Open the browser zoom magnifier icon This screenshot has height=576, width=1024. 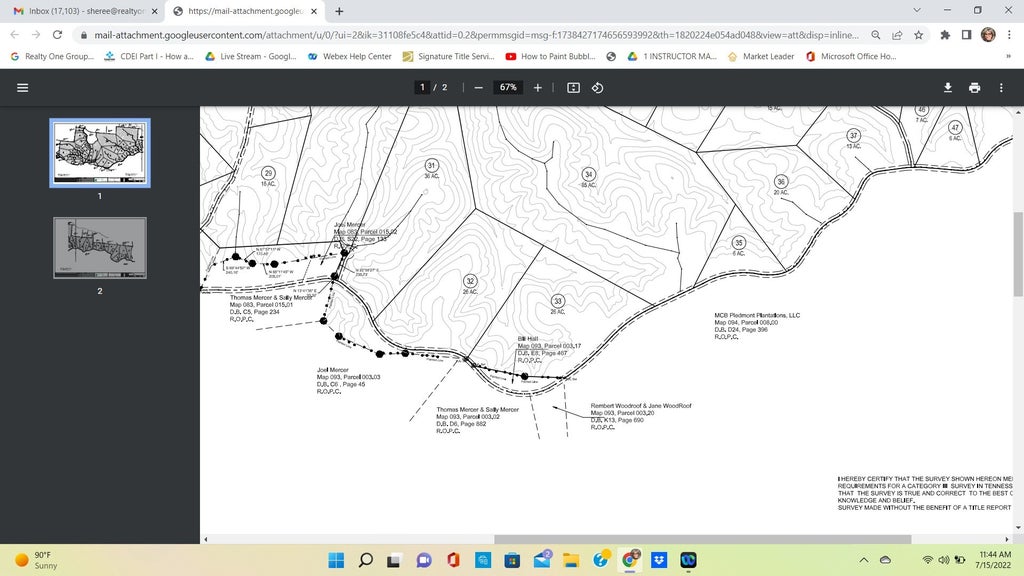(x=876, y=35)
